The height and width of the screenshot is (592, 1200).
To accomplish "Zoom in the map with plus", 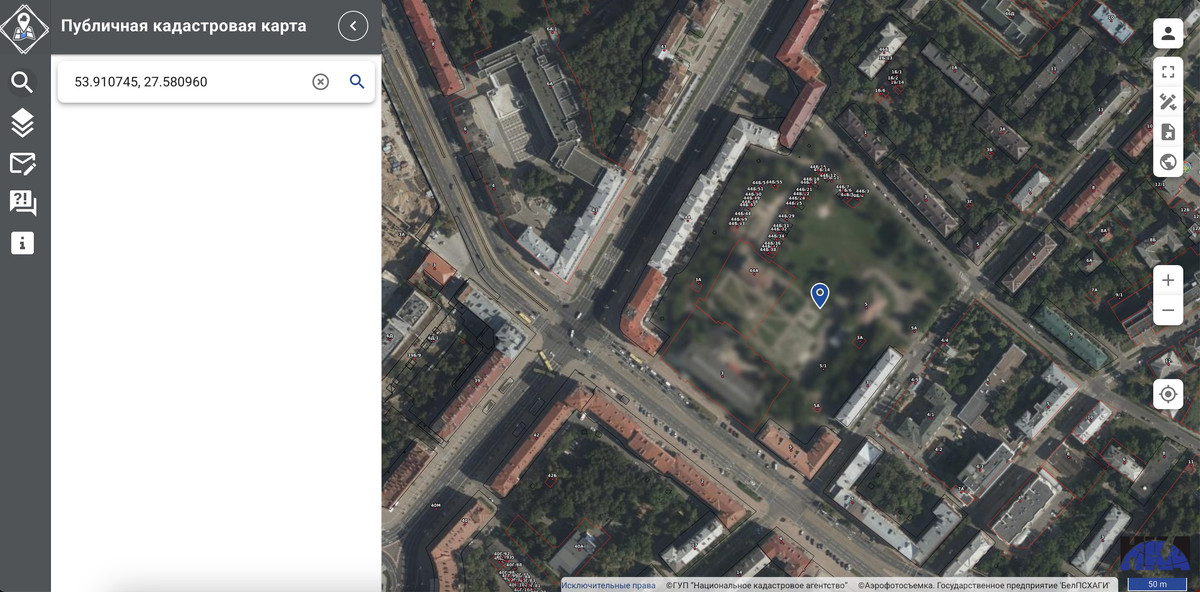I will click(x=1168, y=281).
